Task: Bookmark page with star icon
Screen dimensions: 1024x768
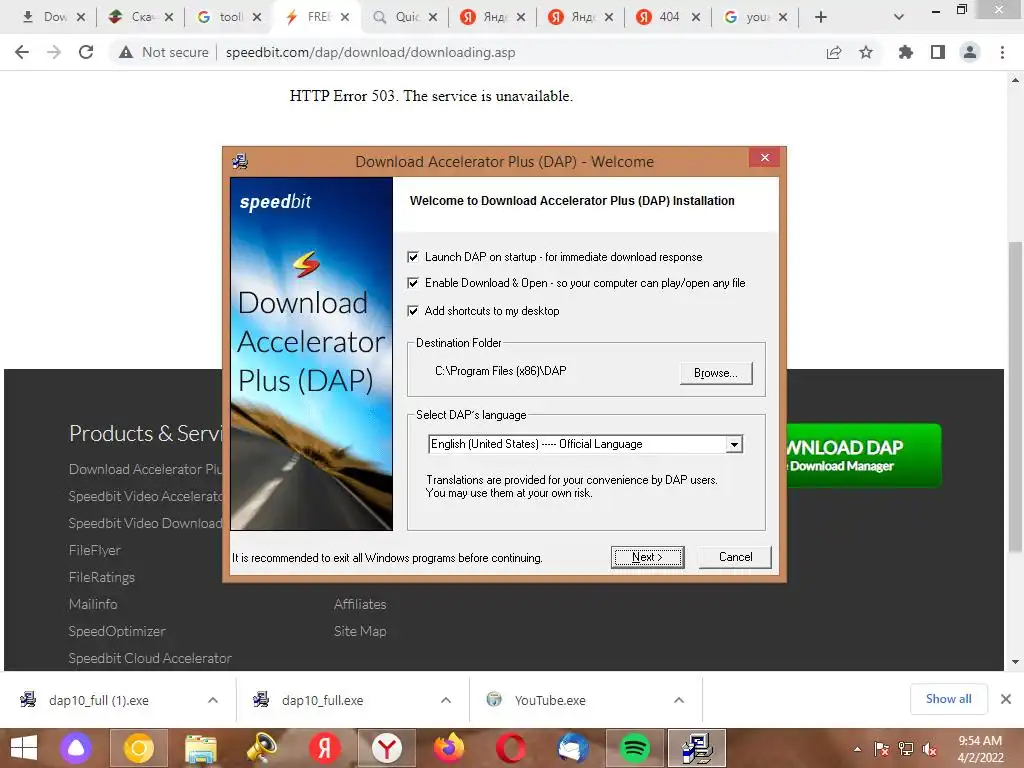Action: 866,52
